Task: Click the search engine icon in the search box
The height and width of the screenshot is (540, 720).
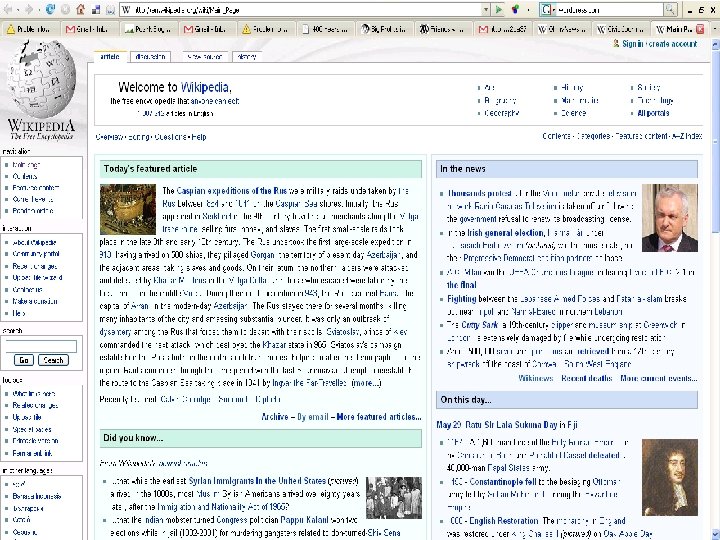Action: (x=546, y=9)
